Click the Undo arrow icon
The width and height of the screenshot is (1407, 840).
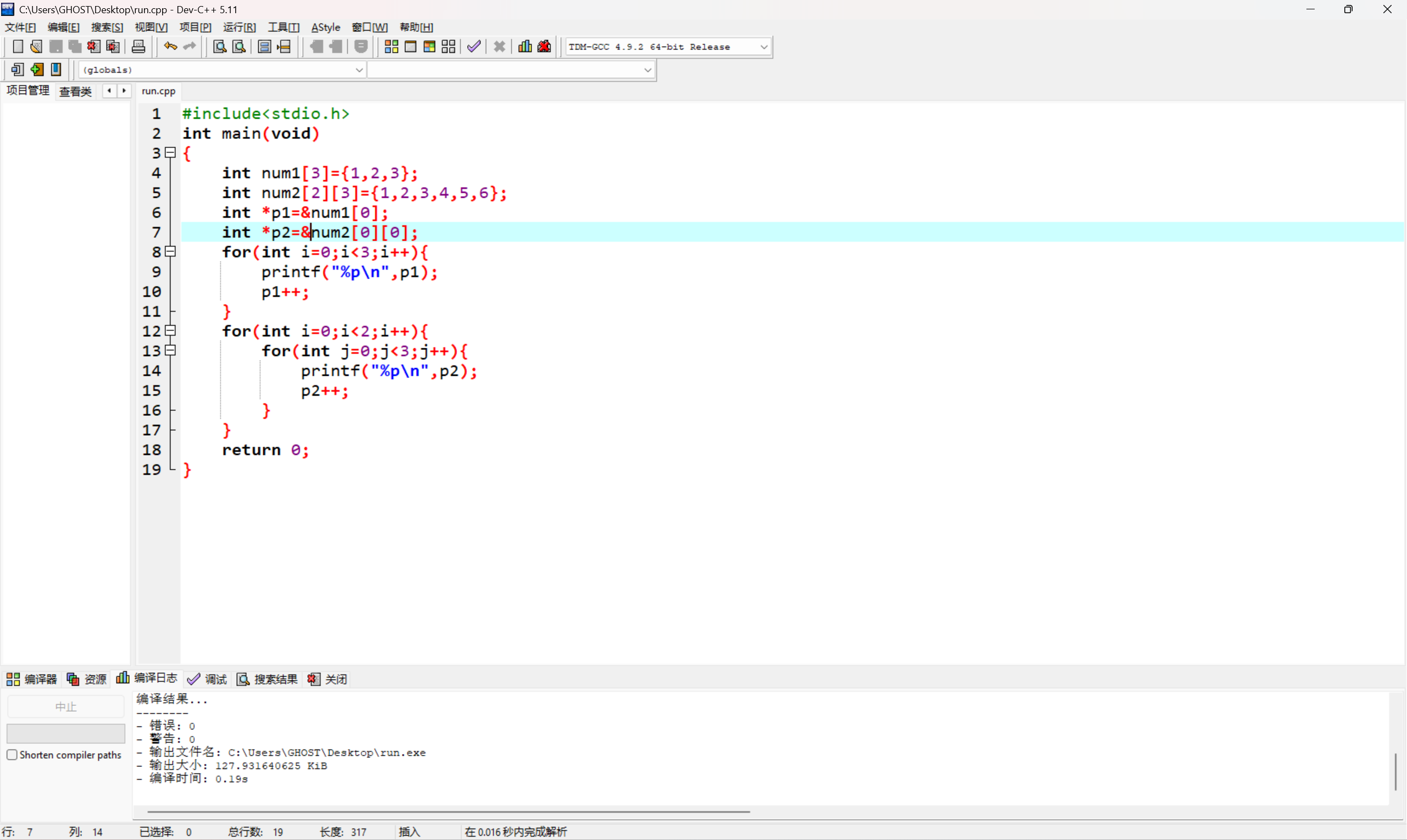[170, 46]
